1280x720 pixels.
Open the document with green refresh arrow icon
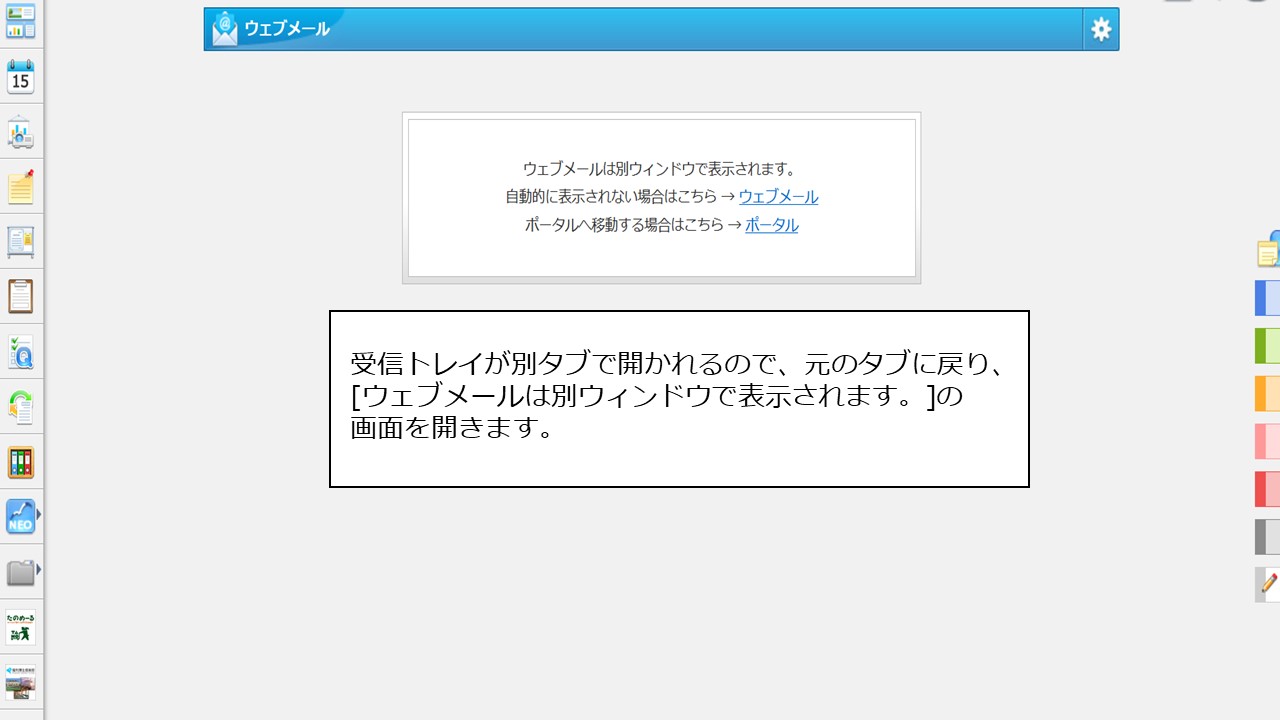pos(21,407)
